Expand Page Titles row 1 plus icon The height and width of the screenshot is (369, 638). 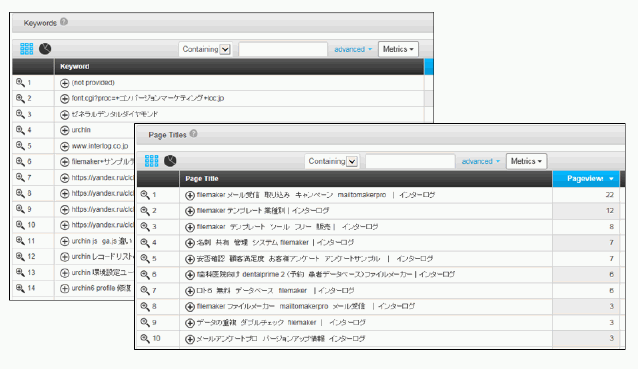(190, 195)
